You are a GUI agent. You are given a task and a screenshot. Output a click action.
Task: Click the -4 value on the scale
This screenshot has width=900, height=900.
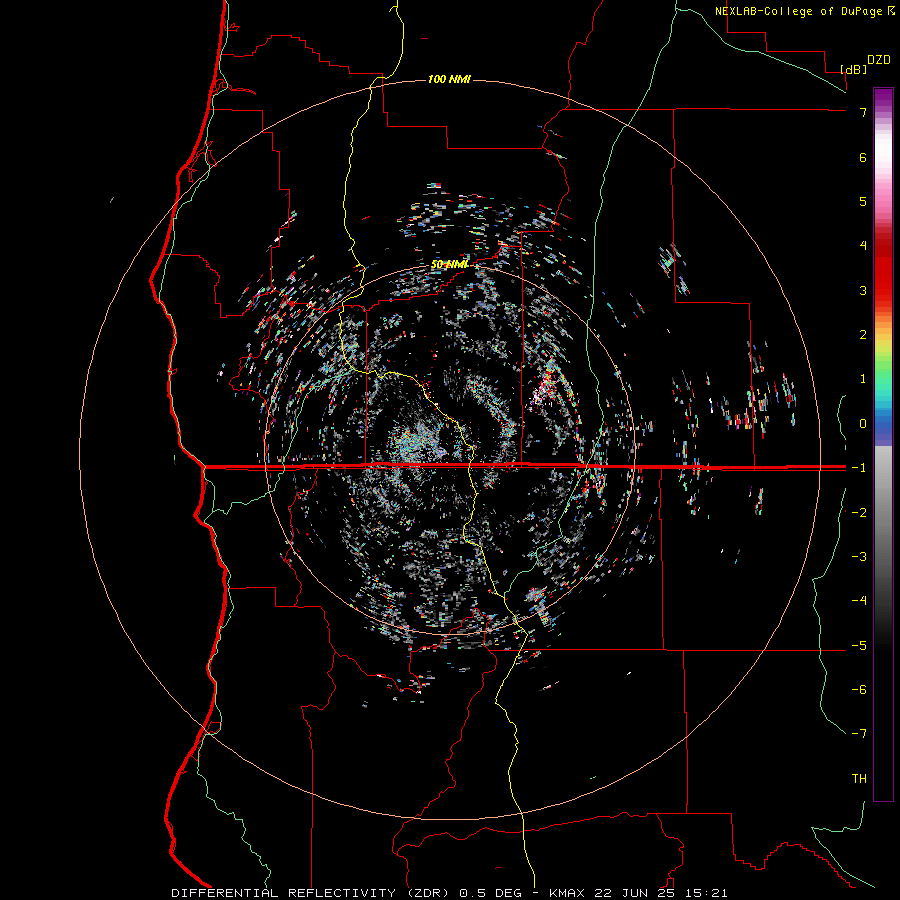859,600
